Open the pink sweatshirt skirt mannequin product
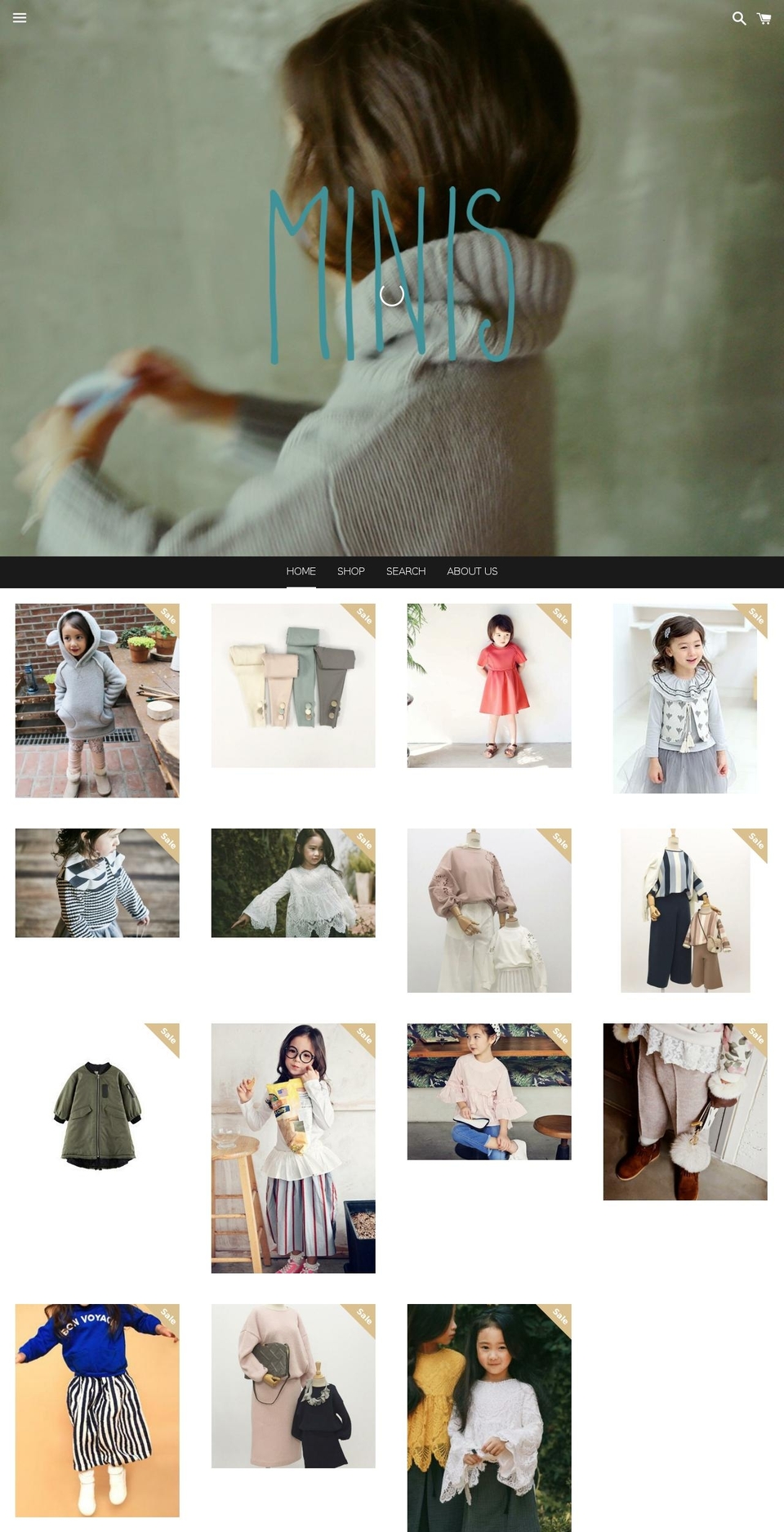784x1532 pixels. pos(293,1386)
